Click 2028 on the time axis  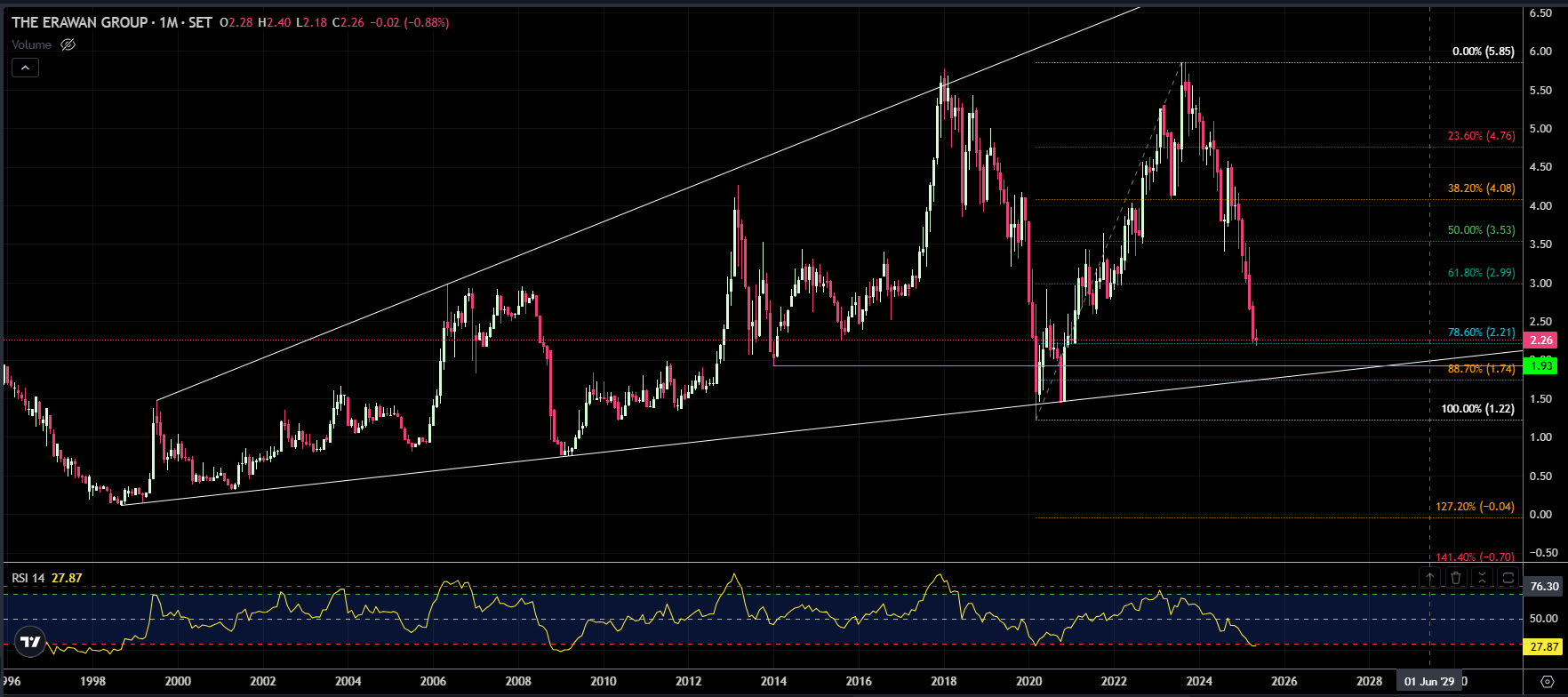coord(1370,682)
